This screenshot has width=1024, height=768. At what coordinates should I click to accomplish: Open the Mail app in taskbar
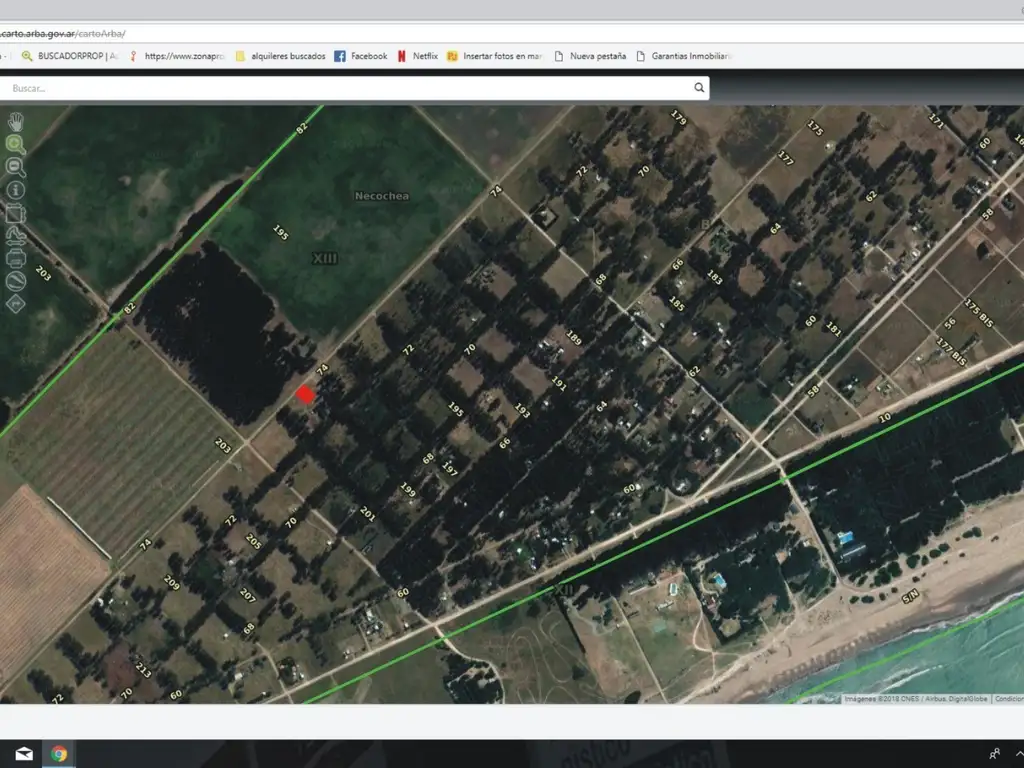click(x=24, y=754)
